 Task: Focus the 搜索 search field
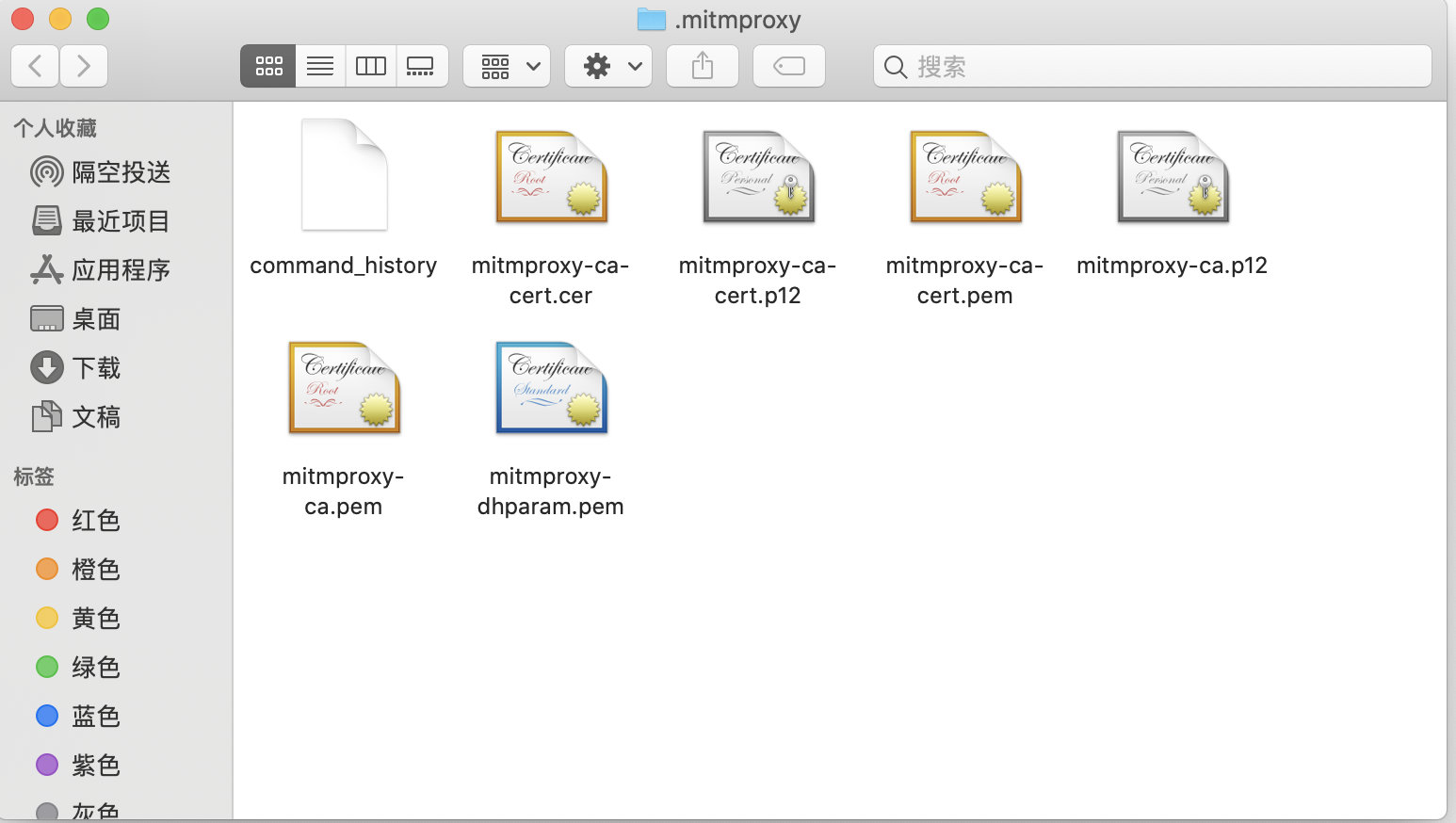tap(1153, 66)
